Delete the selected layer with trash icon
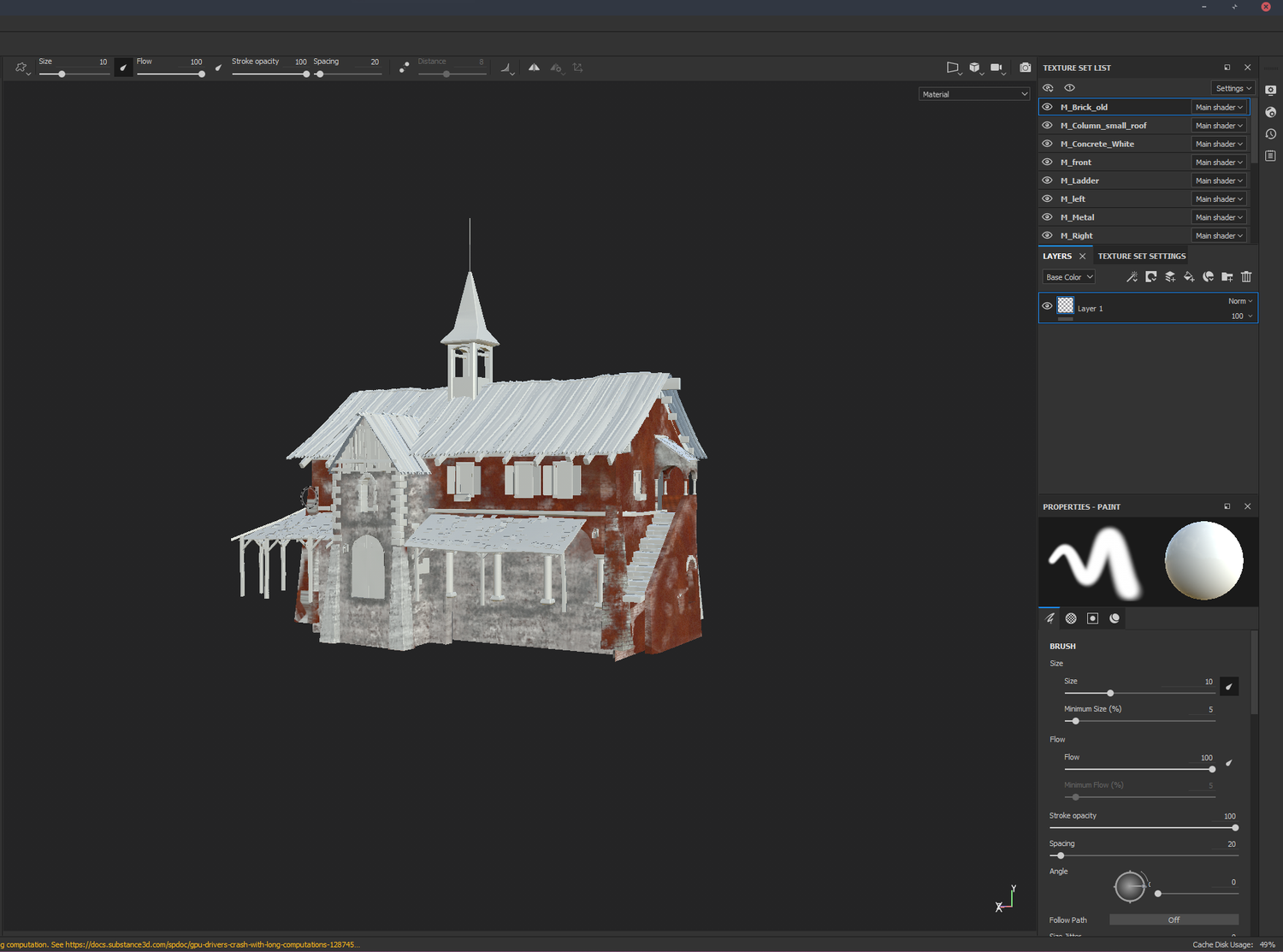The image size is (1283, 952). click(x=1246, y=276)
